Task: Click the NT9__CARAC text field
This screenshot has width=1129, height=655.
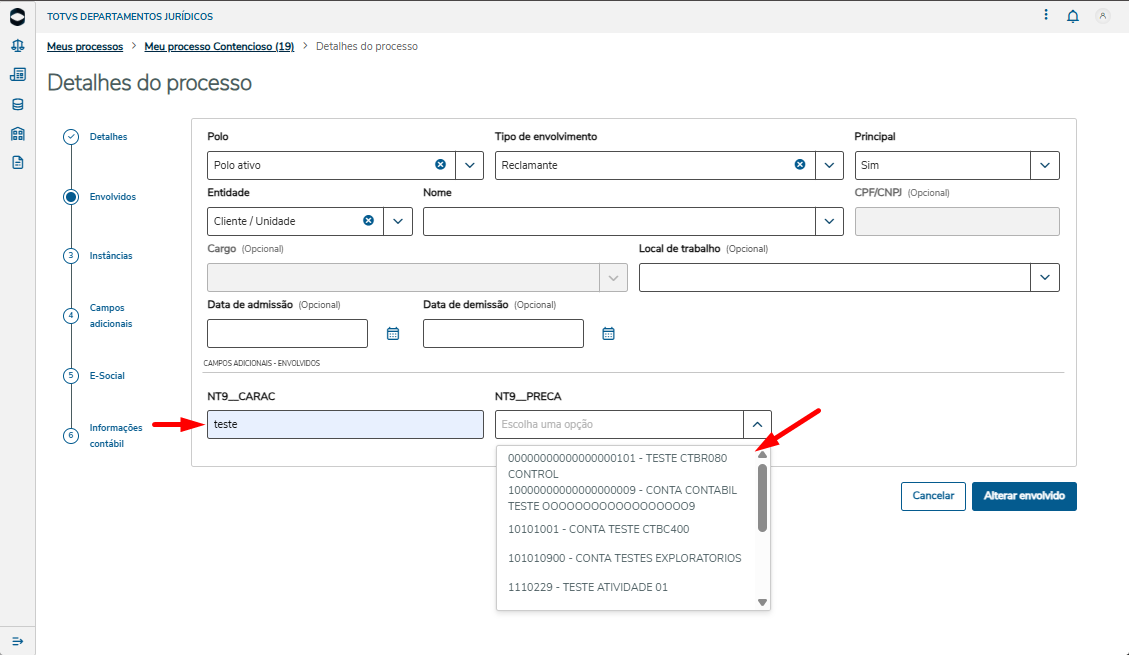Action: click(x=345, y=424)
